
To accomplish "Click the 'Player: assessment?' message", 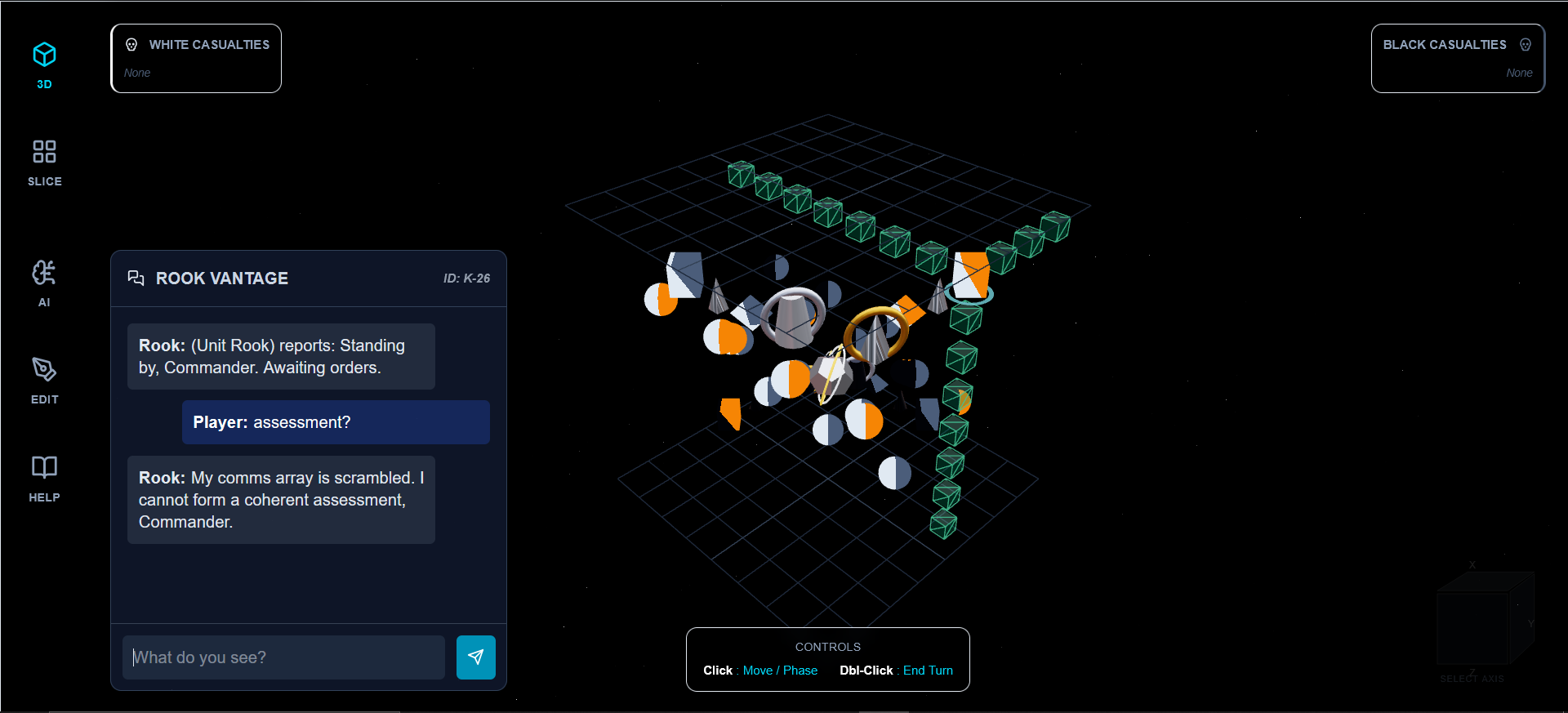I will tap(336, 422).
